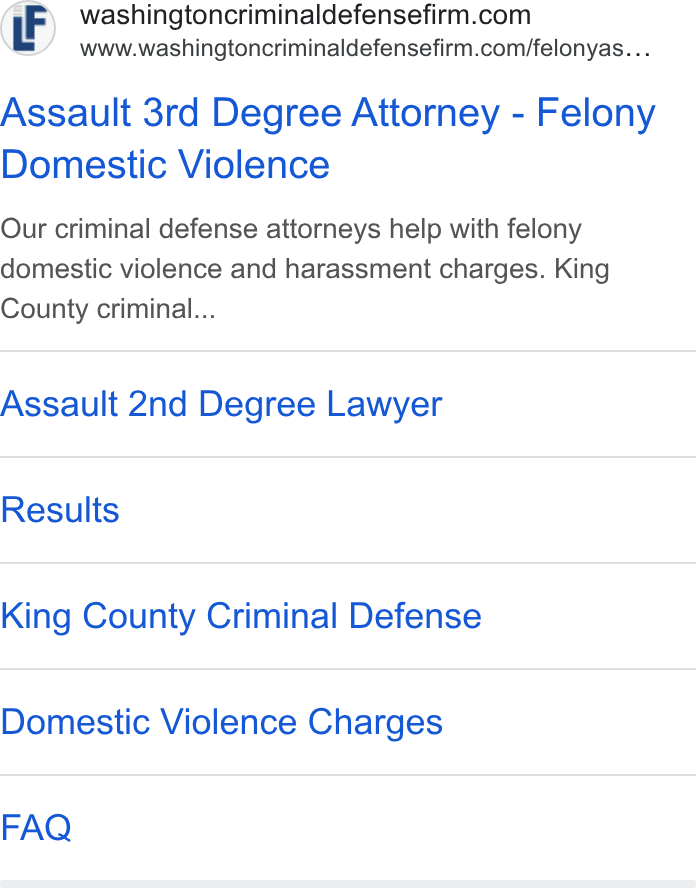Viewport: 696px width, 888px height.
Task: Select the empty row area beside FAQ
Action: (384, 827)
